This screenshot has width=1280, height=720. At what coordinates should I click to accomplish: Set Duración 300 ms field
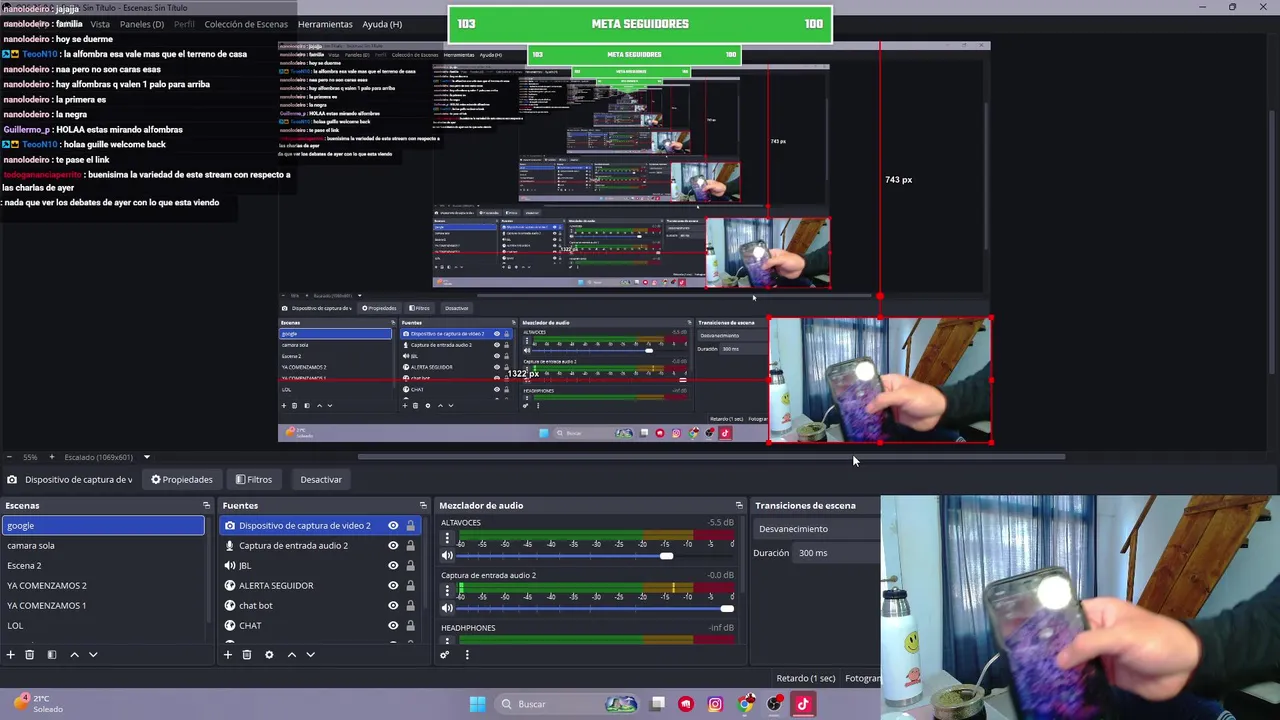pyautogui.click(x=837, y=553)
